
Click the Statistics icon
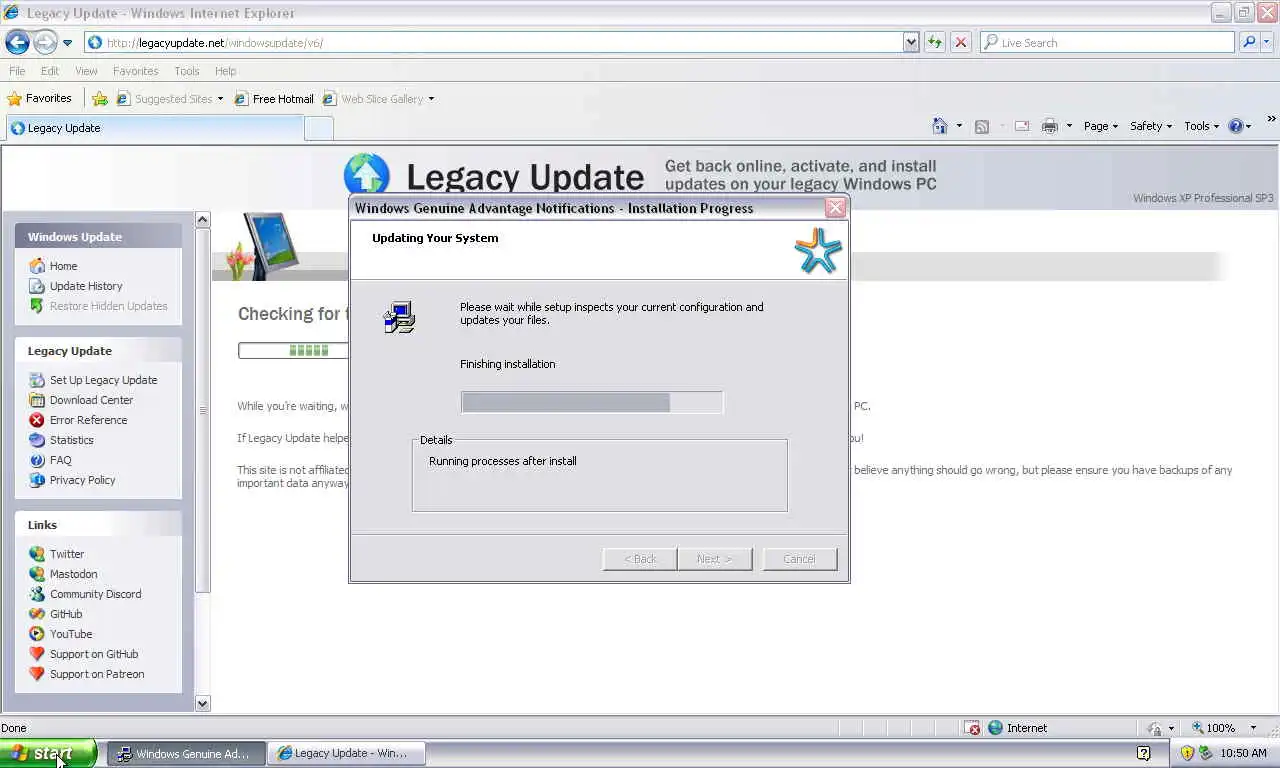[x=37, y=440]
